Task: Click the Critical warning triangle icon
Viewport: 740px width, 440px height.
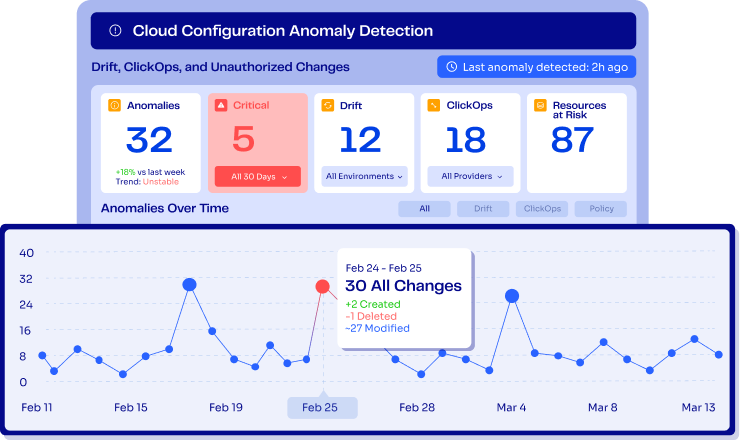Action: [x=221, y=105]
